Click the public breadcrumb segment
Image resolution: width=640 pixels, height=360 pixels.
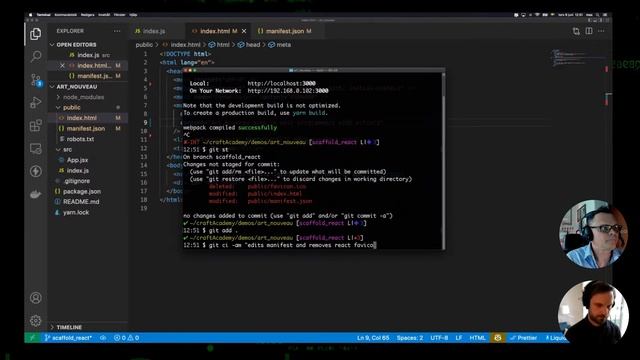[144, 45]
